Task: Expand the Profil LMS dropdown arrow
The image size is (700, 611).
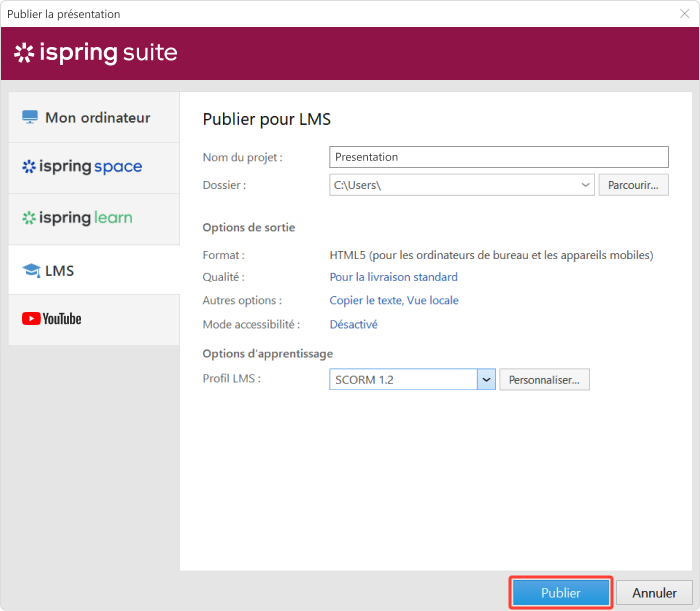Action: [486, 379]
